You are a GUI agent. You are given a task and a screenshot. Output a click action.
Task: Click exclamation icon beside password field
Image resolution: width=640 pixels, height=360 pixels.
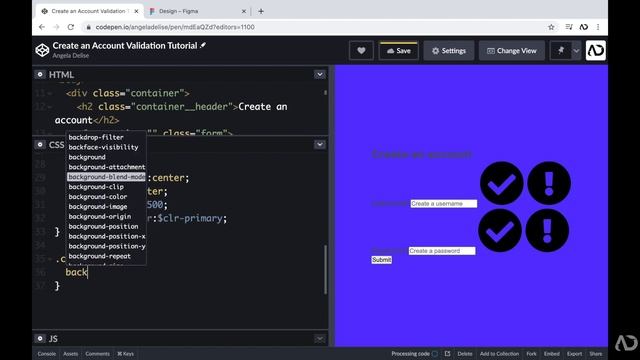coord(547,231)
